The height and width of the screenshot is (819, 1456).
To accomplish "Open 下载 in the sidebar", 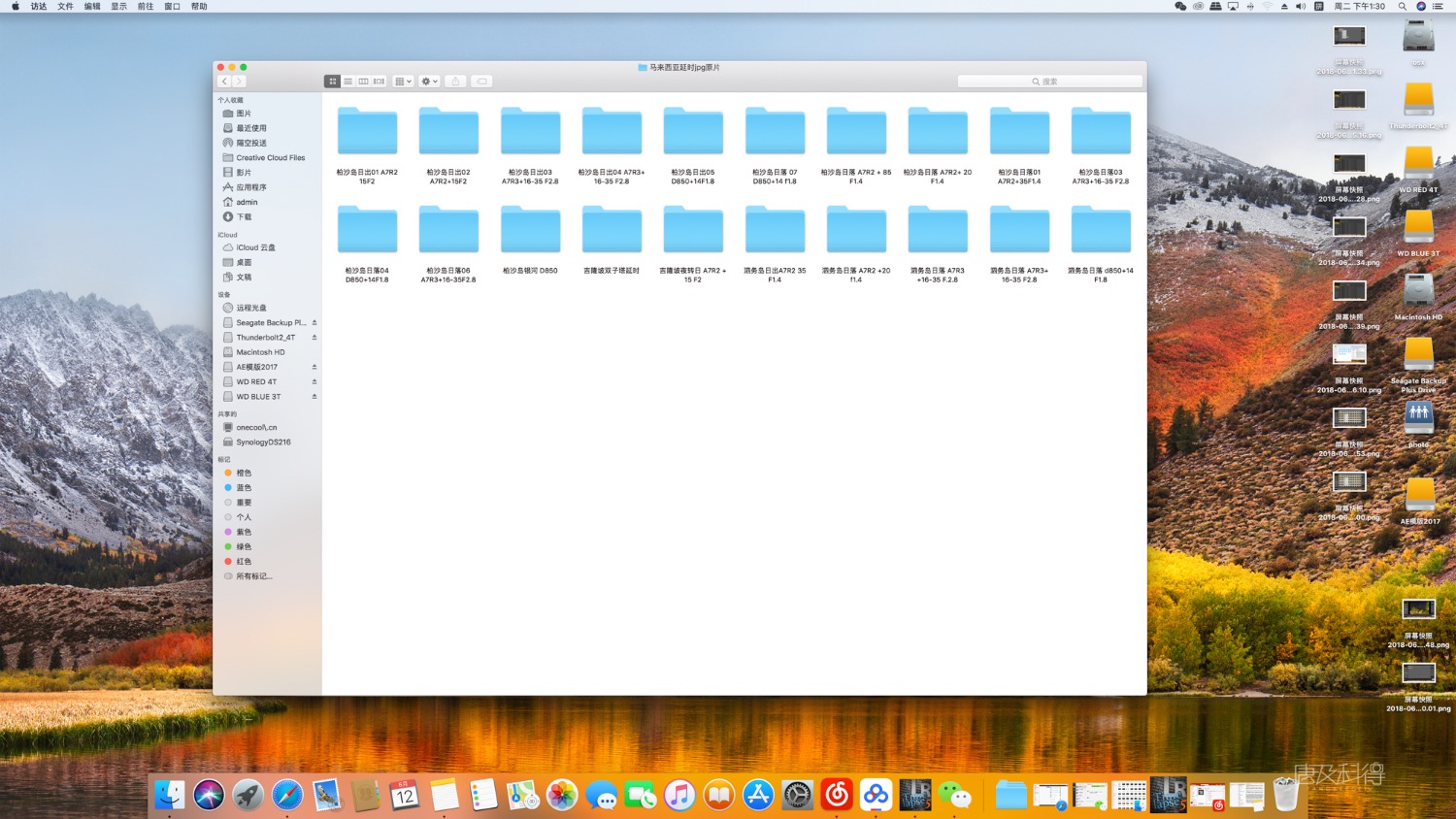I will pyautogui.click(x=244, y=216).
